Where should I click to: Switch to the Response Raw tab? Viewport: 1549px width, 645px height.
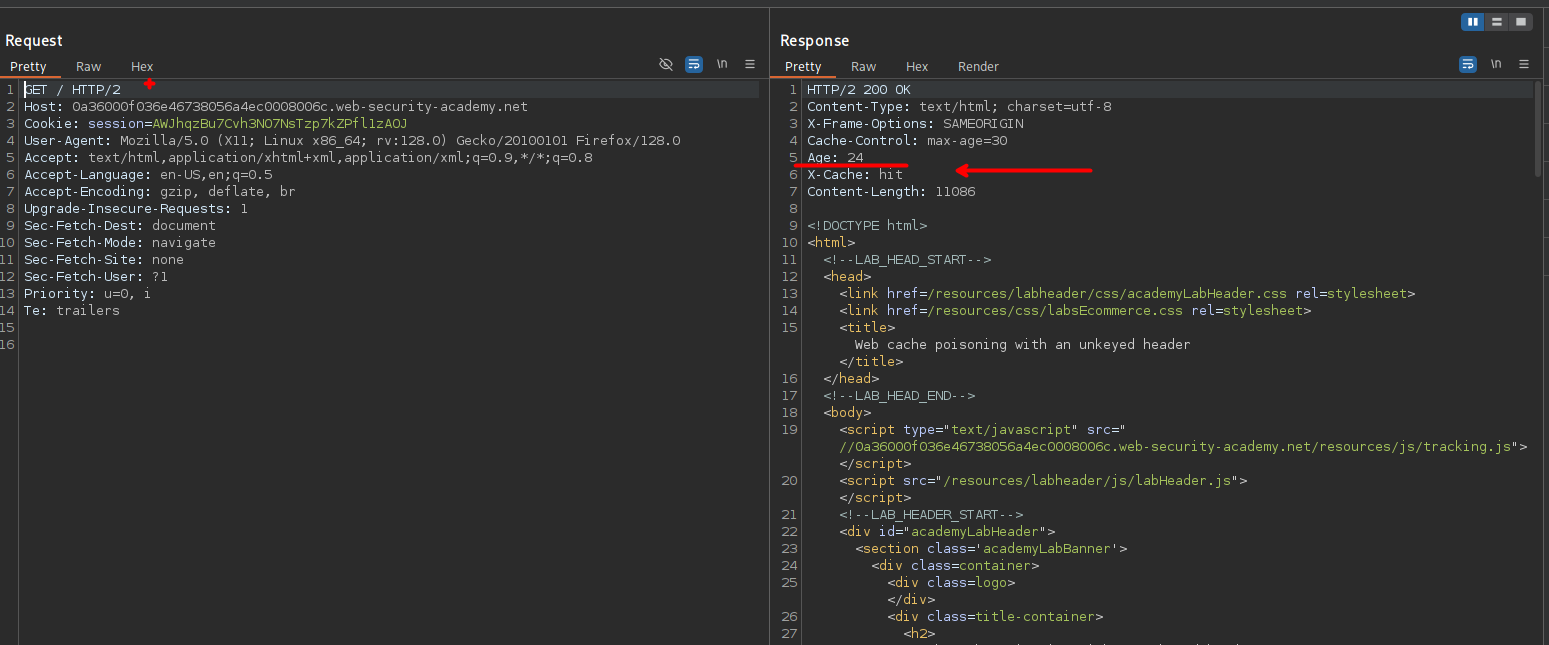coord(864,67)
